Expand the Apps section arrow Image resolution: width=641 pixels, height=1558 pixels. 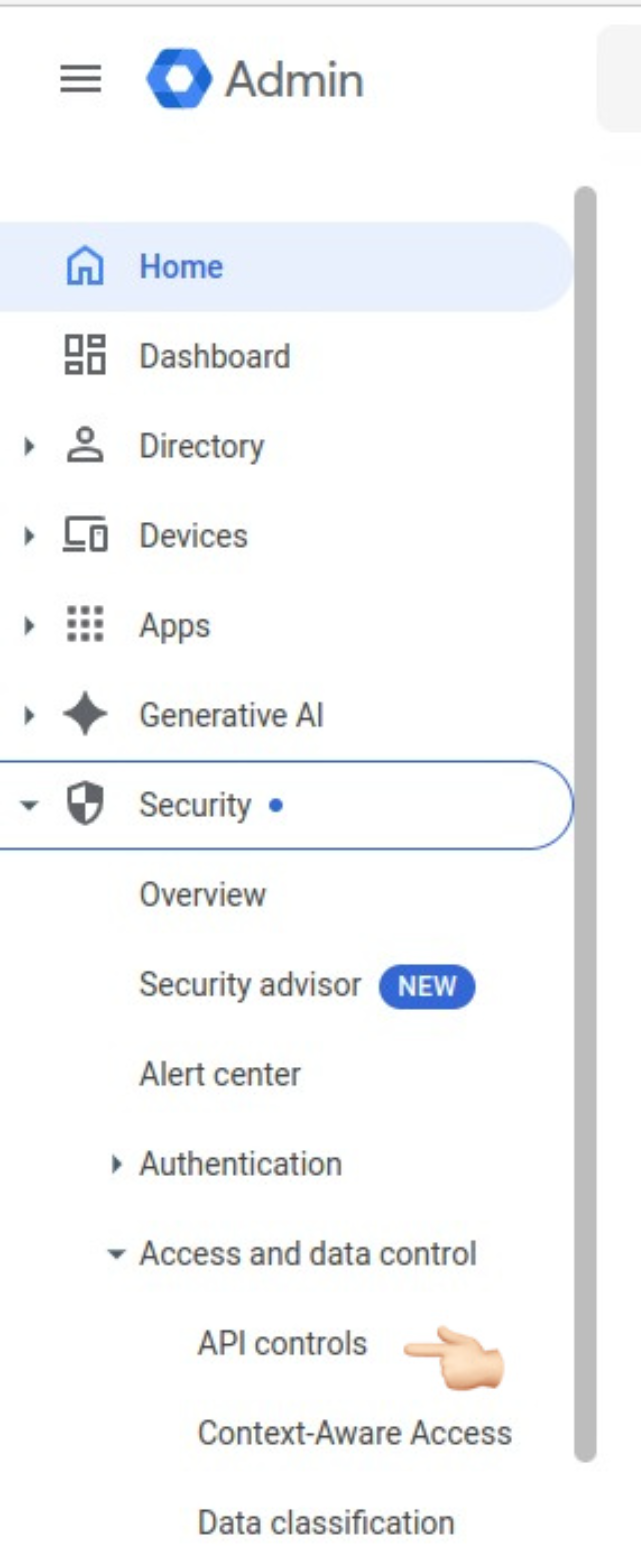point(29,626)
